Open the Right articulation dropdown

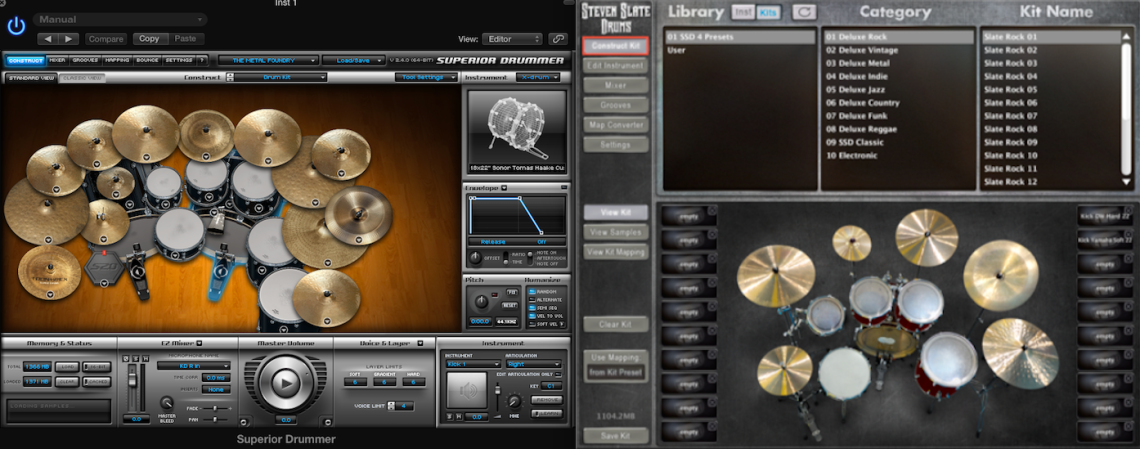click(536, 364)
